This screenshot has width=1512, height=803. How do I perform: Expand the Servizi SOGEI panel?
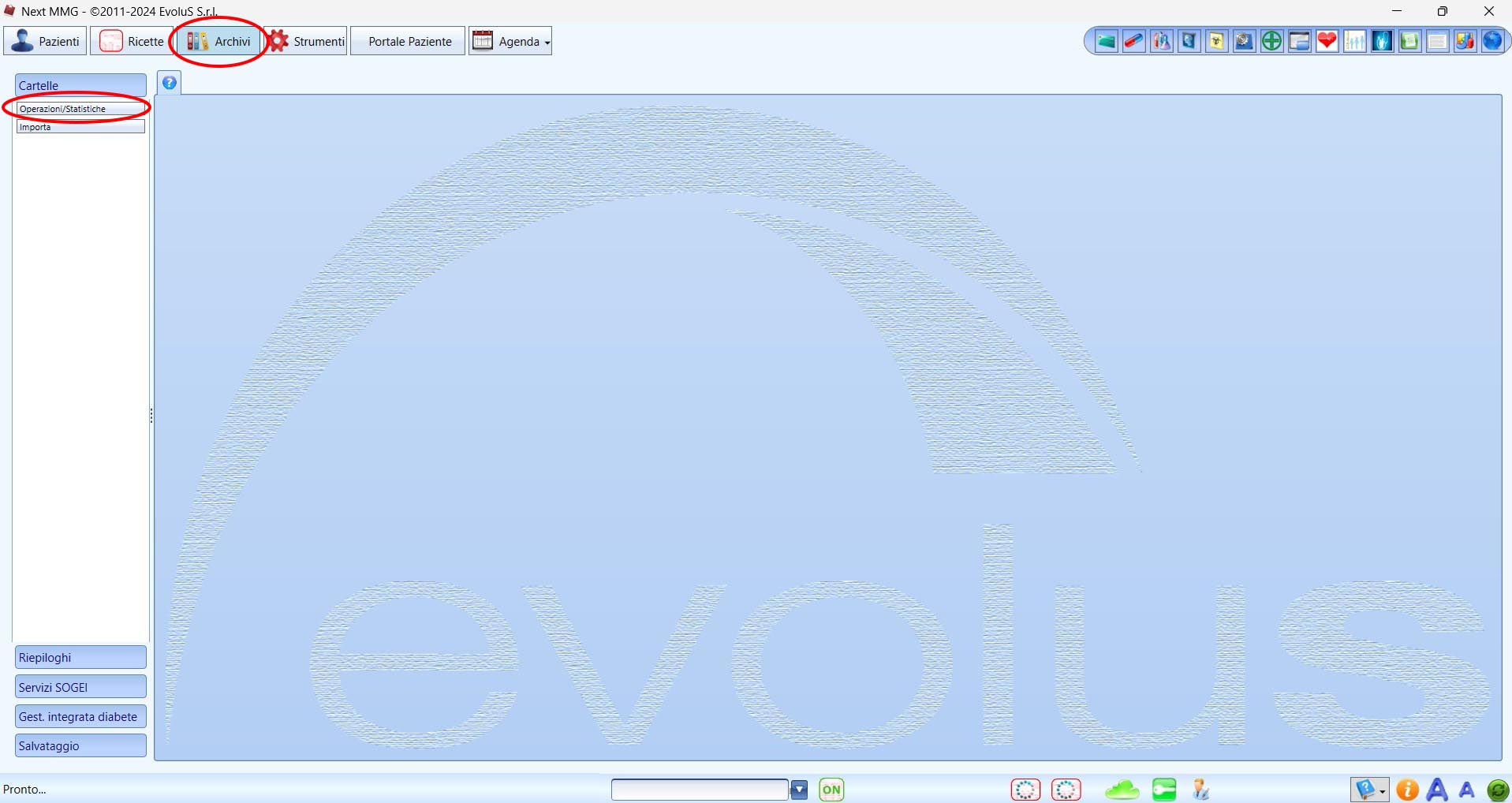(x=80, y=687)
